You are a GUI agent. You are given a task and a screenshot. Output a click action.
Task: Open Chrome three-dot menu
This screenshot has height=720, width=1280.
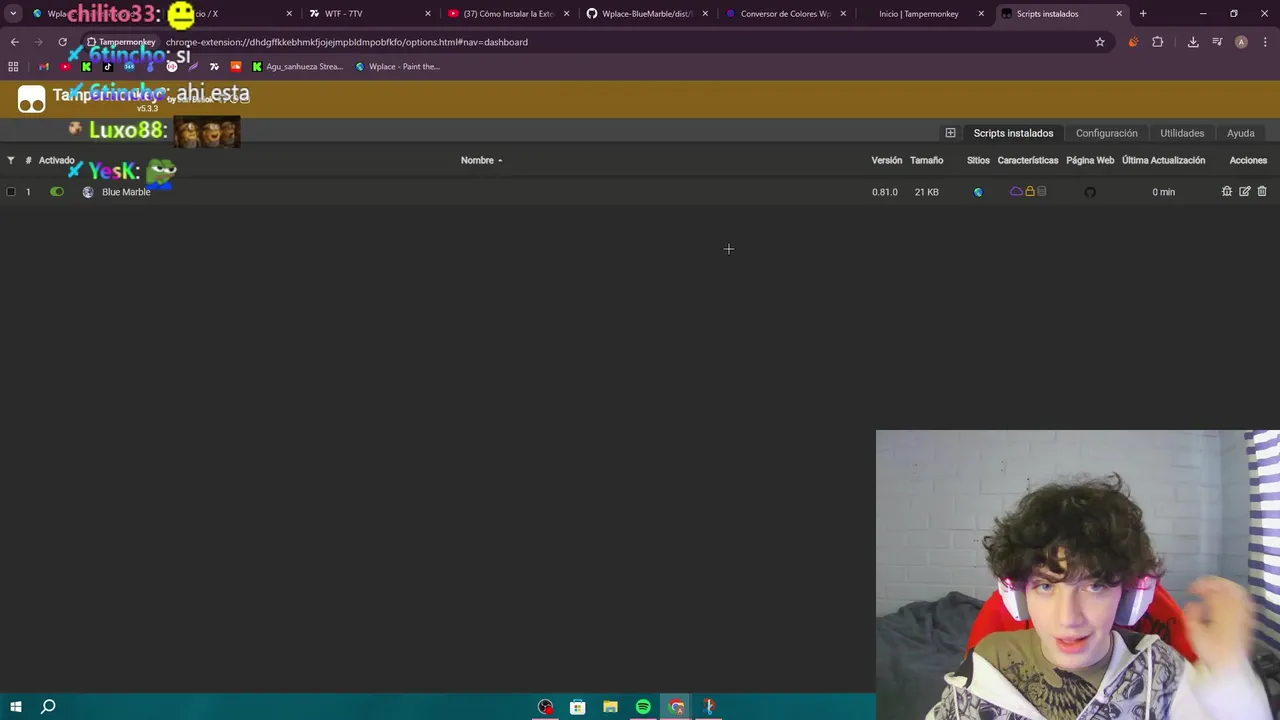click(x=1266, y=42)
